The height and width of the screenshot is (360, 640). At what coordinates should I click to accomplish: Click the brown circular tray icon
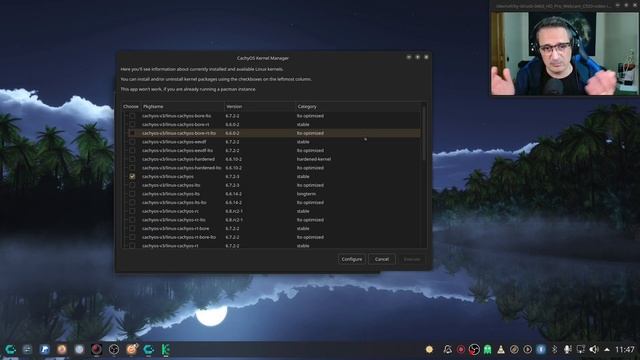514,349
